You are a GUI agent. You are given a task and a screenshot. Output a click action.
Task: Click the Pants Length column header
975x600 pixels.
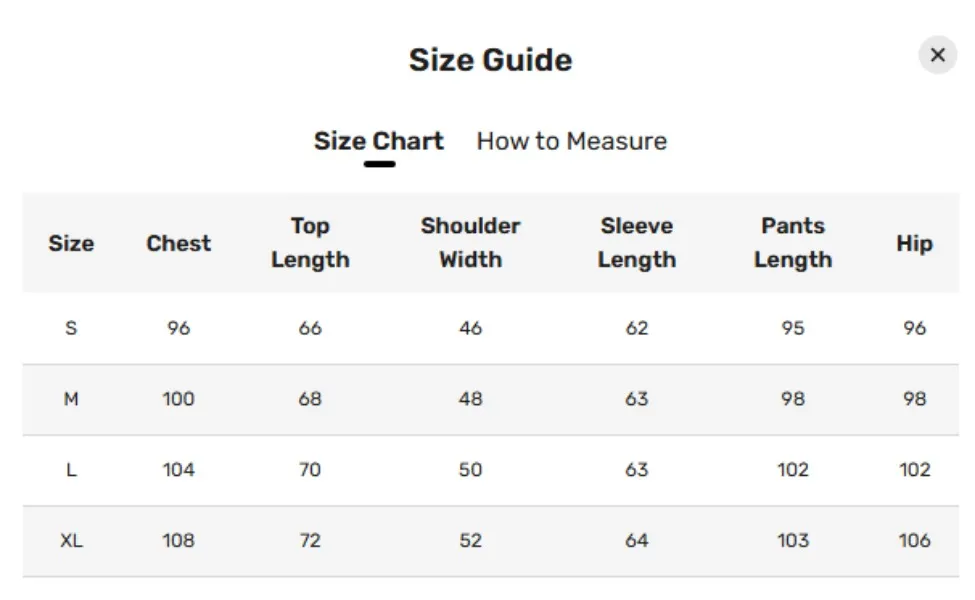click(x=793, y=243)
